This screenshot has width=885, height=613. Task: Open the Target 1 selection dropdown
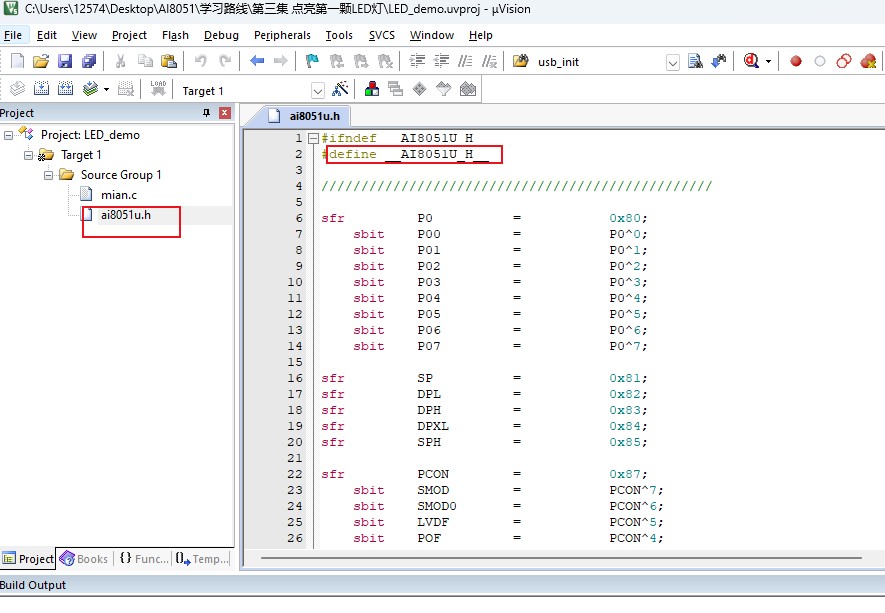[x=318, y=91]
